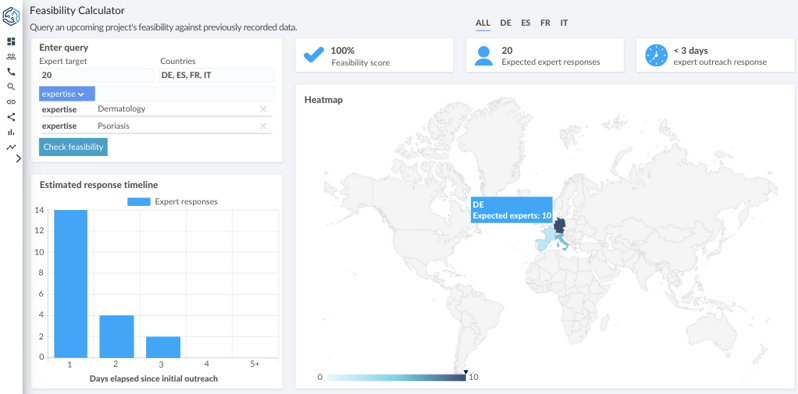Click the Heatmap panel heading
This screenshot has width=798, height=394.
323,100
